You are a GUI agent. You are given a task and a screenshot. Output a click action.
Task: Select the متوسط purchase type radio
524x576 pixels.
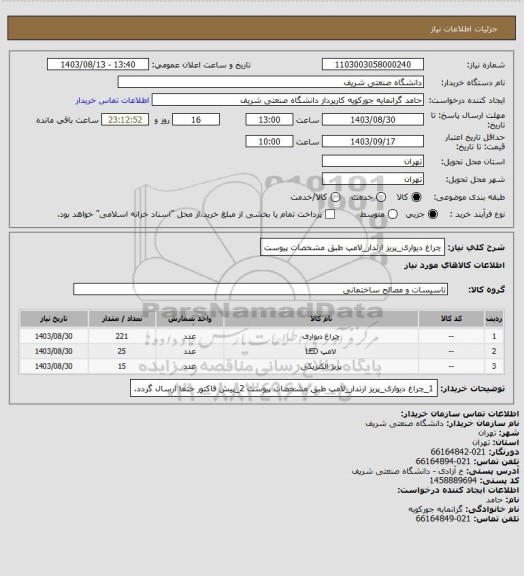393,214
